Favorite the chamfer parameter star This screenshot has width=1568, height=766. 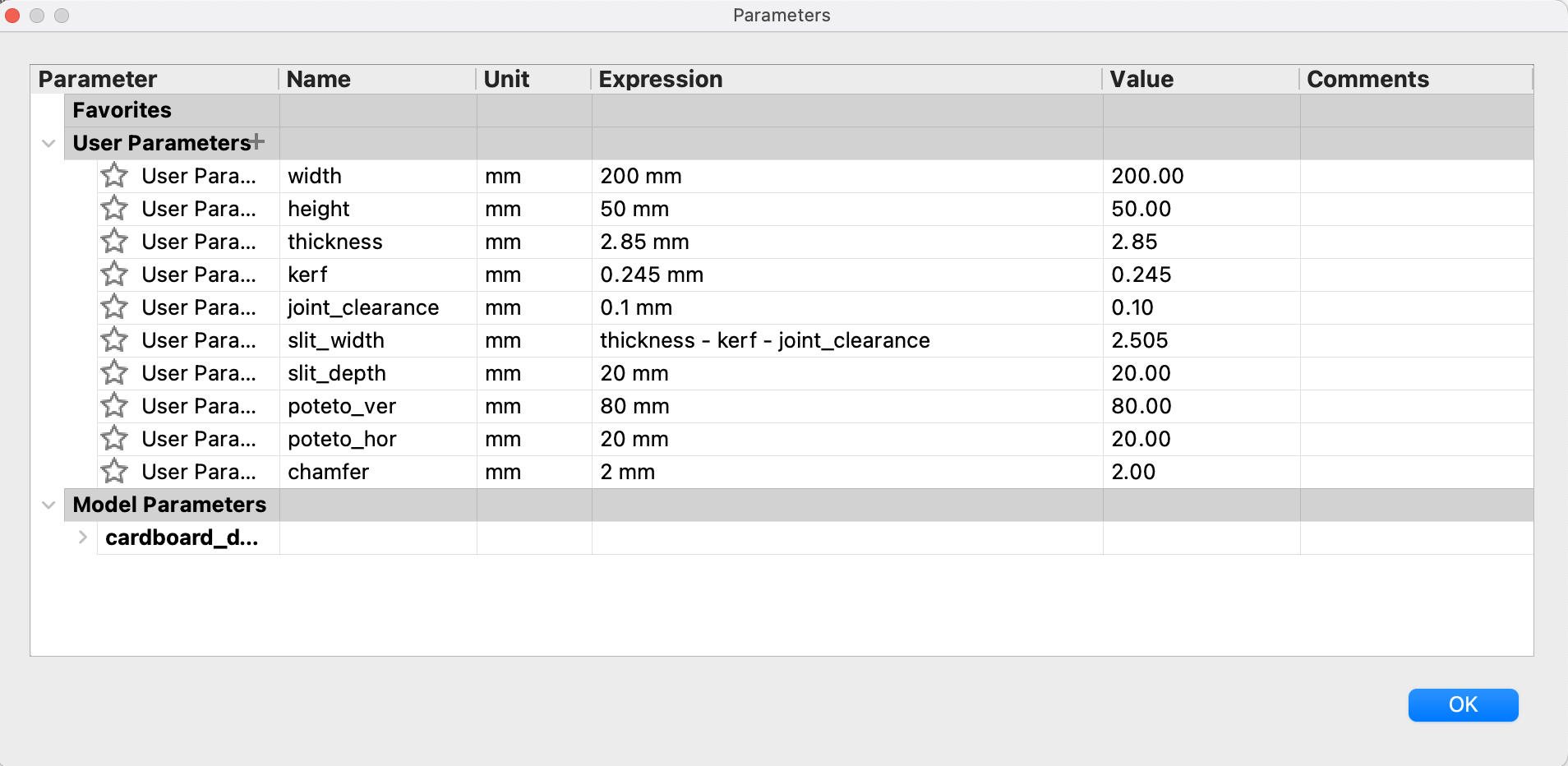[114, 472]
